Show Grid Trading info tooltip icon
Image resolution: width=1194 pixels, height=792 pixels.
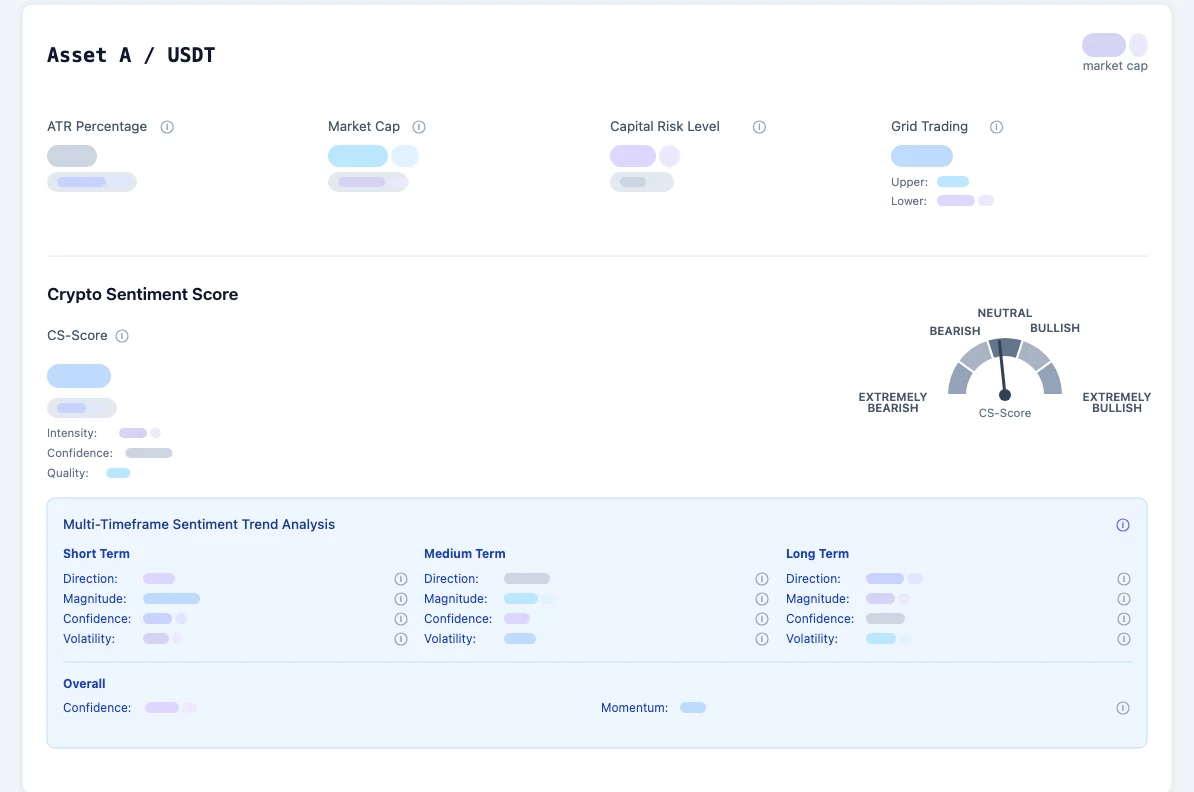pyautogui.click(x=996, y=127)
